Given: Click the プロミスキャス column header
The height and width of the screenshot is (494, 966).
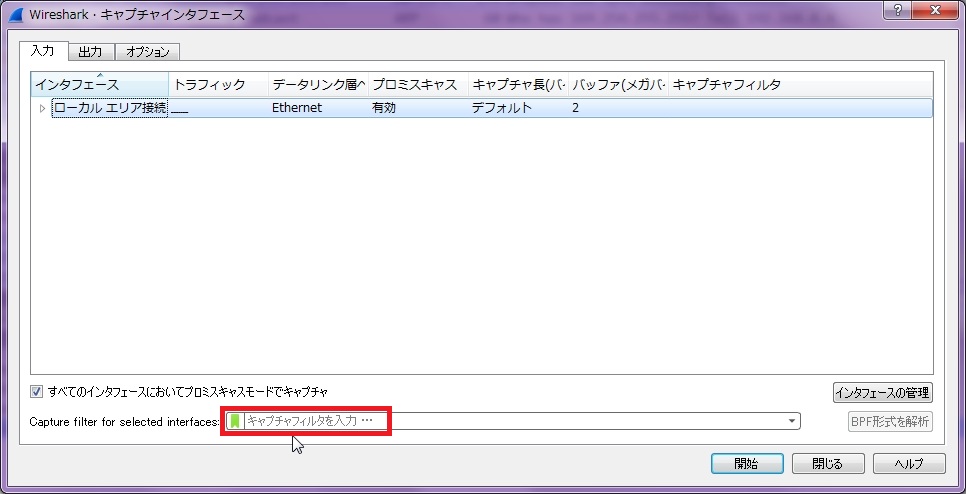Looking at the screenshot, I should (418, 85).
